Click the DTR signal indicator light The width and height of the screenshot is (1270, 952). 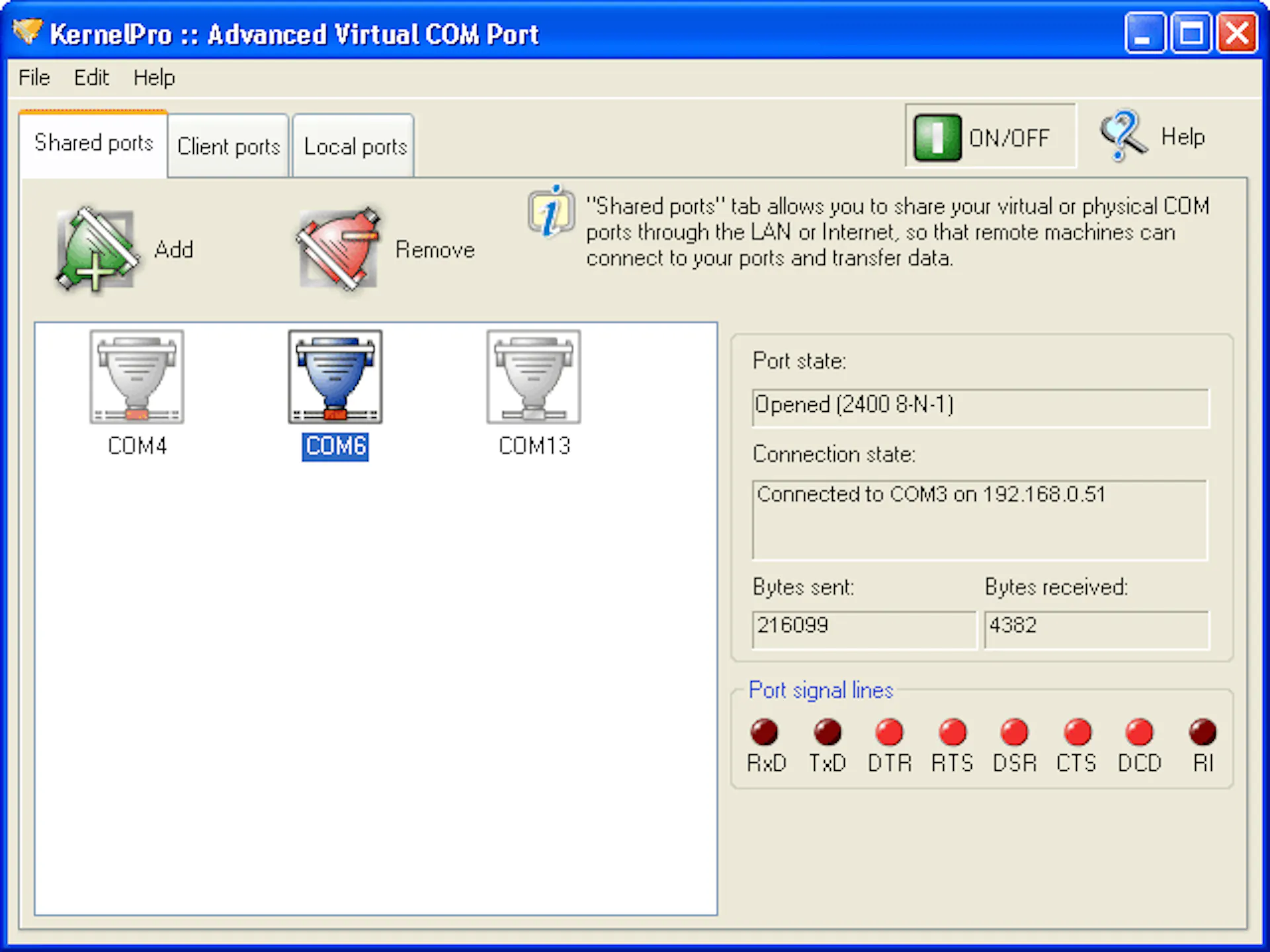[889, 732]
